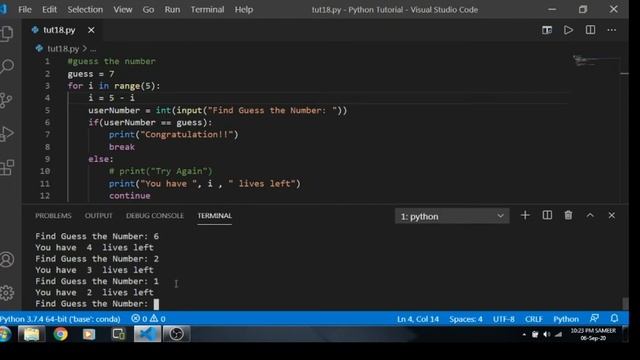This screenshot has width=640, height=360.
Task: Select Python 3.7.4 interpreter in status bar
Action: 60,319
